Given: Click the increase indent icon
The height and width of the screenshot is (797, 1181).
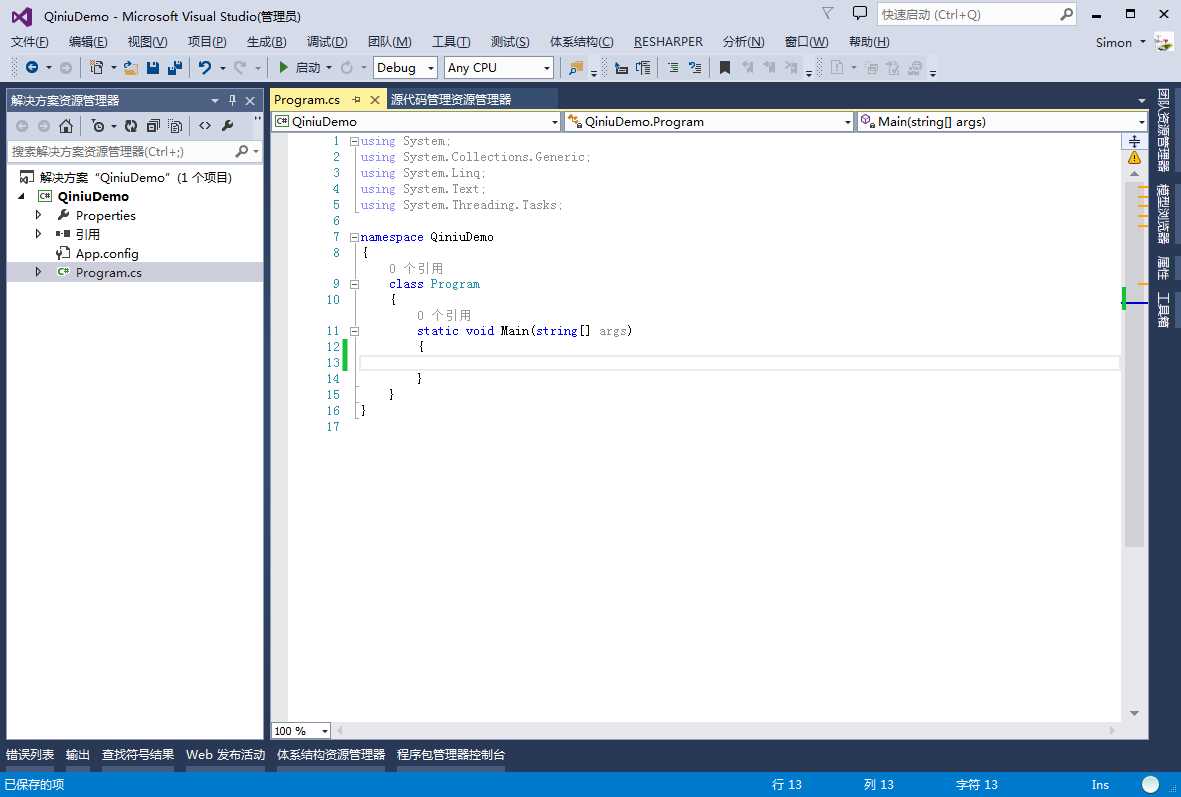Looking at the screenshot, I should pyautogui.click(x=695, y=68).
